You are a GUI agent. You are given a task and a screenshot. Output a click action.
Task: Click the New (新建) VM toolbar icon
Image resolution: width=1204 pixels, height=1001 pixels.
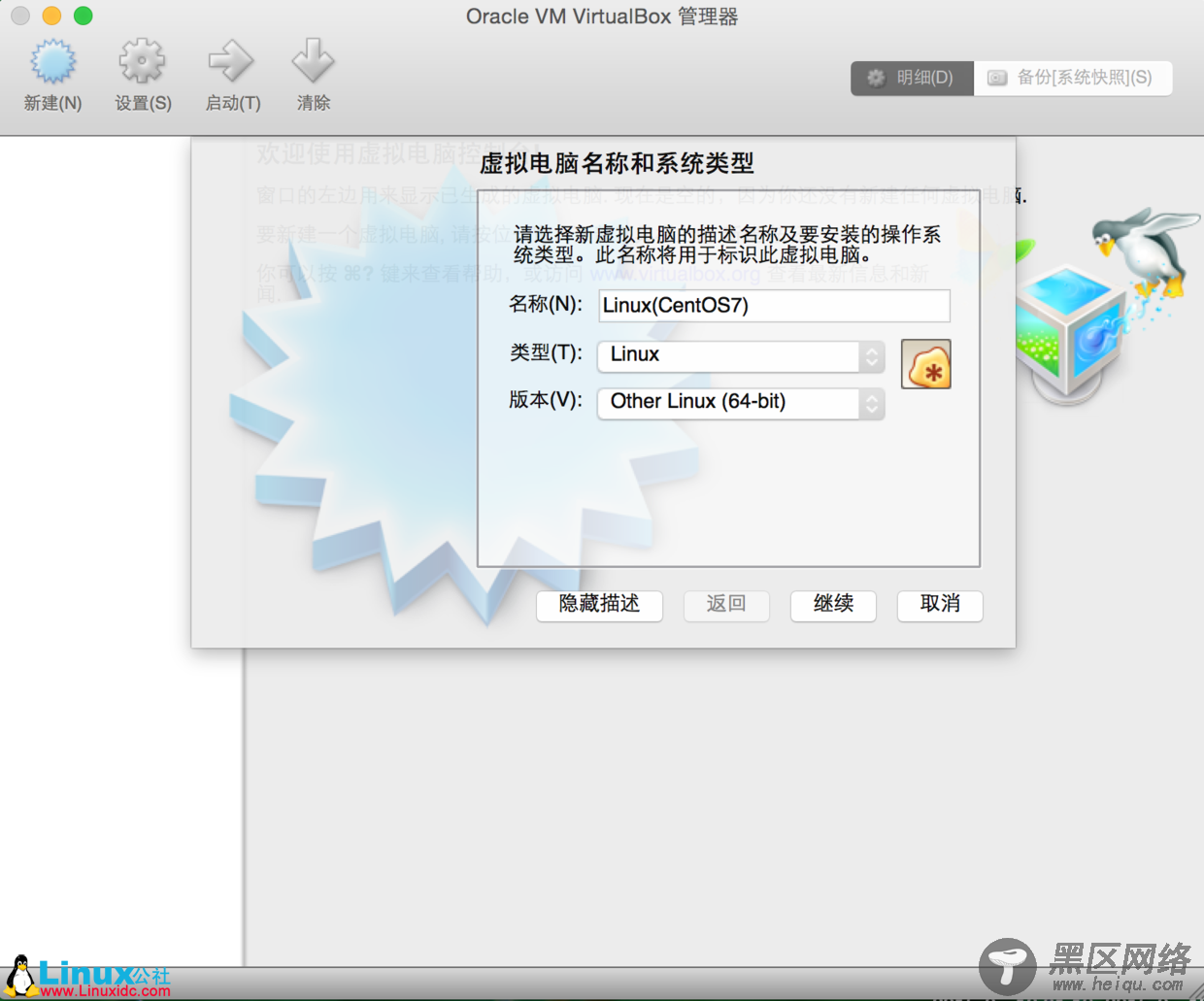pyautogui.click(x=52, y=62)
